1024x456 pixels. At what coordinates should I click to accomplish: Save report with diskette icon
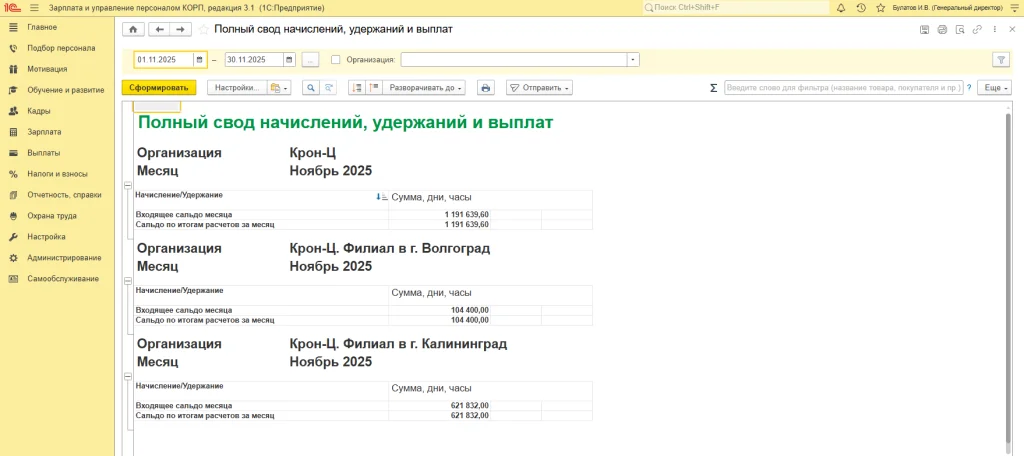click(x=924, y=29)
